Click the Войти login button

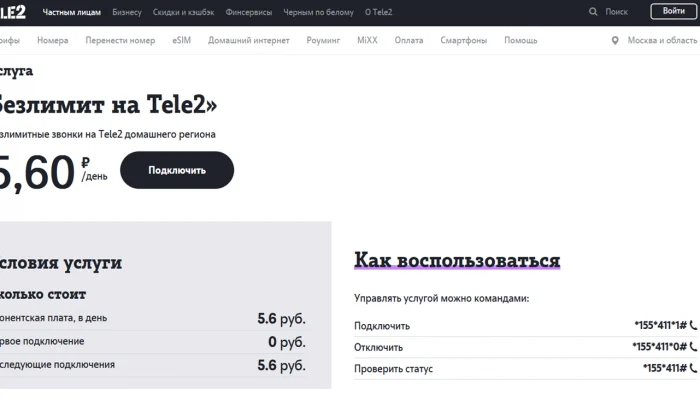pyautogui.click(x=673, y=11)
